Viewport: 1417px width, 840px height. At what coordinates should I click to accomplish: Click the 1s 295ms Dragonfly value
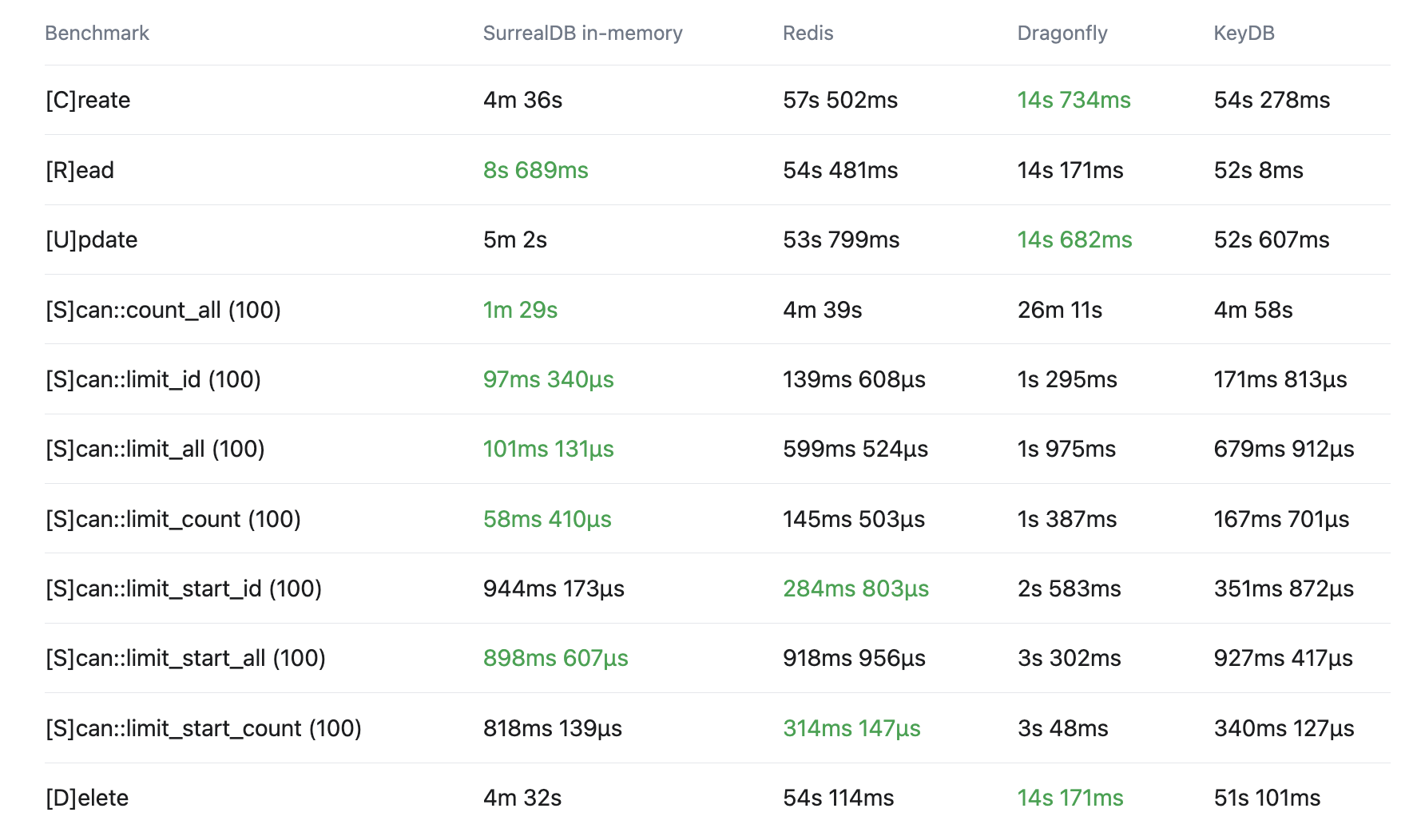1067,379
